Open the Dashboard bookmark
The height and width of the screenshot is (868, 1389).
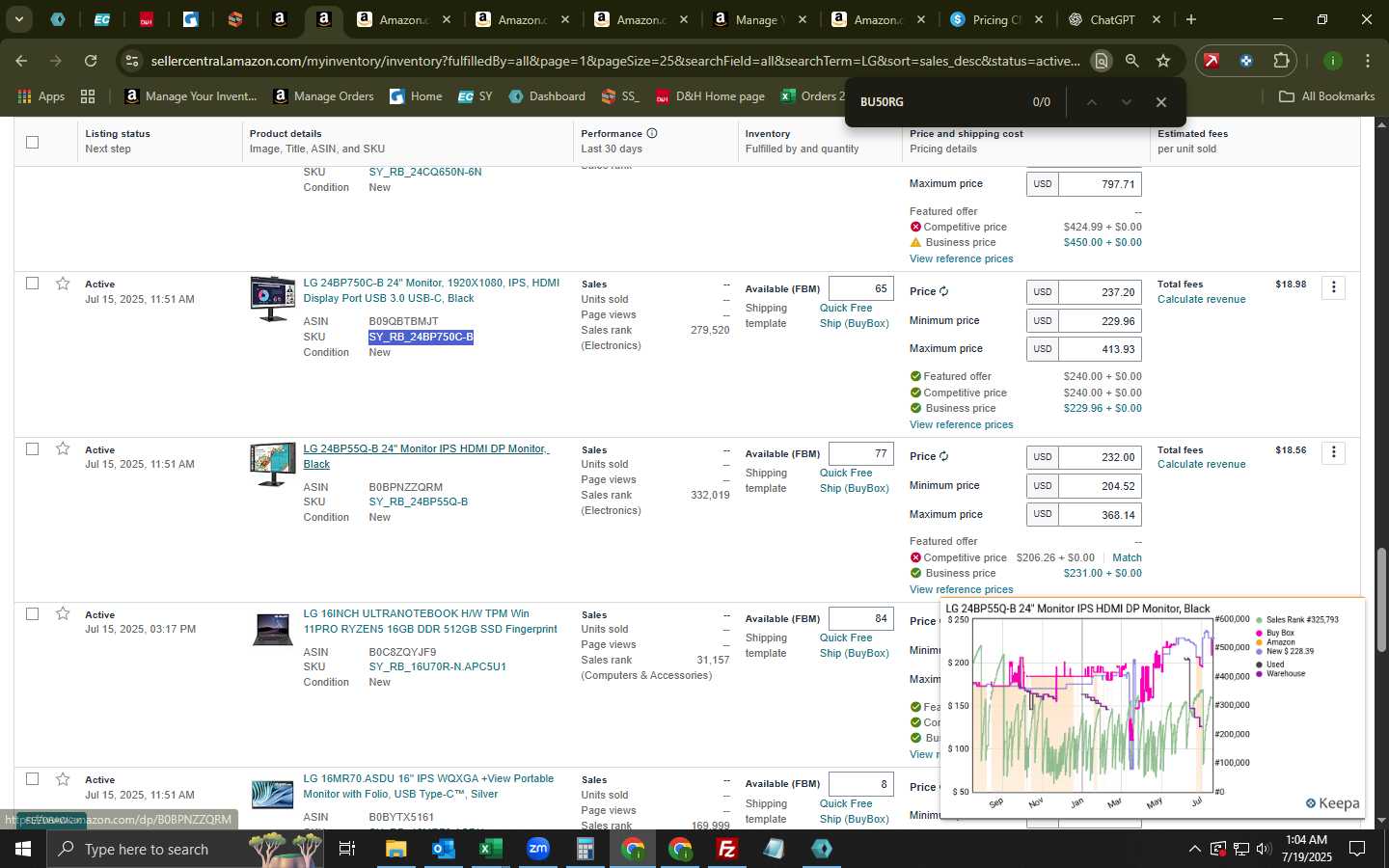click(x=547, y=96)
